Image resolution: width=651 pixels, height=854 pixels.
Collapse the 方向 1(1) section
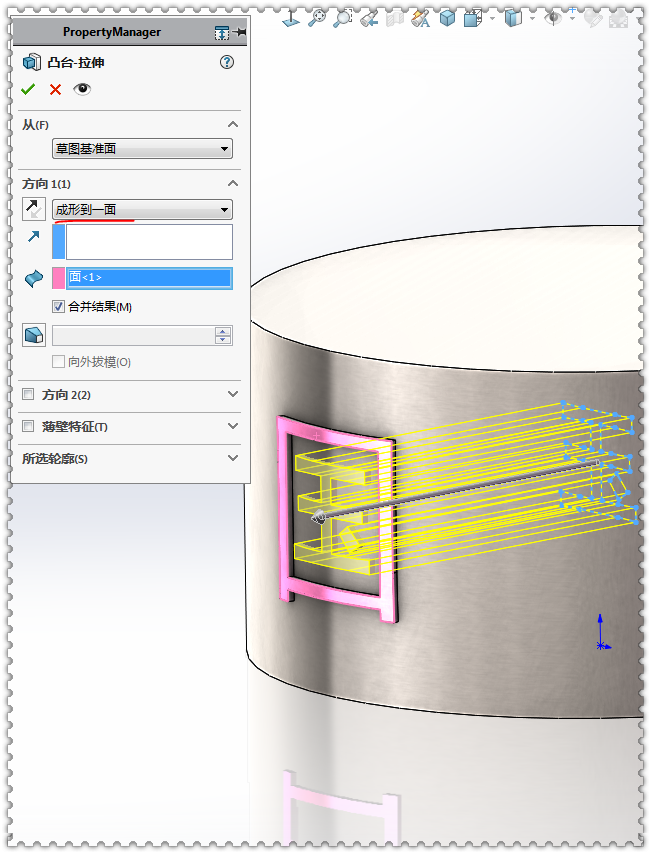click(x=233, y=184)
